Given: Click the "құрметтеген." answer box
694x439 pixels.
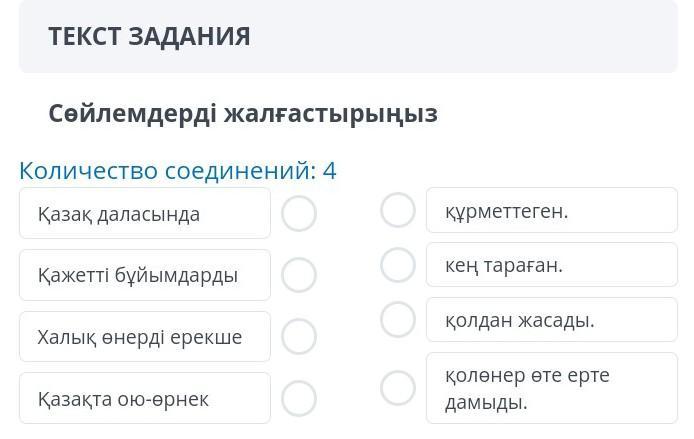Looking at the screenshot, I should pyautogui.click(x=551, y=211).
